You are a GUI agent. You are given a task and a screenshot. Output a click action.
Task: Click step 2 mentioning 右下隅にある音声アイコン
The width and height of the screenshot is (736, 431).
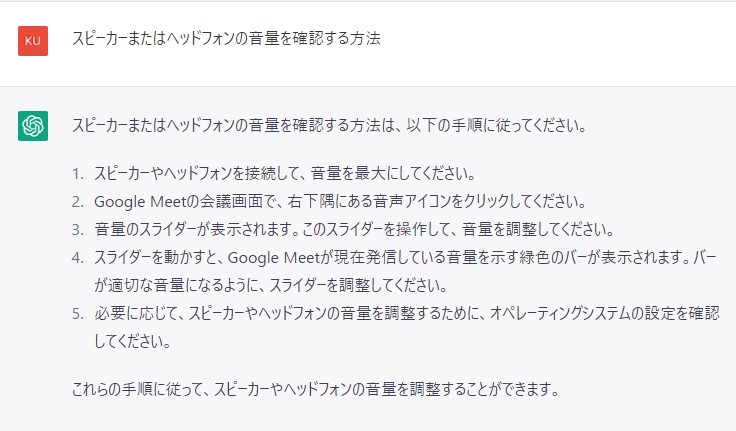click(341, 201)
